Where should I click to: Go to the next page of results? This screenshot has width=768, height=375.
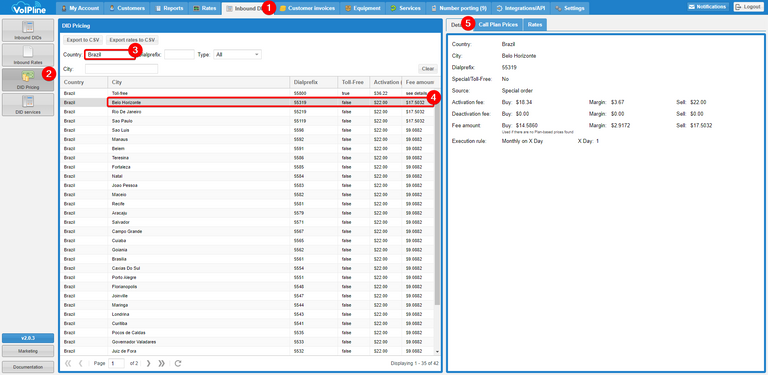click(x=149, y=363)
